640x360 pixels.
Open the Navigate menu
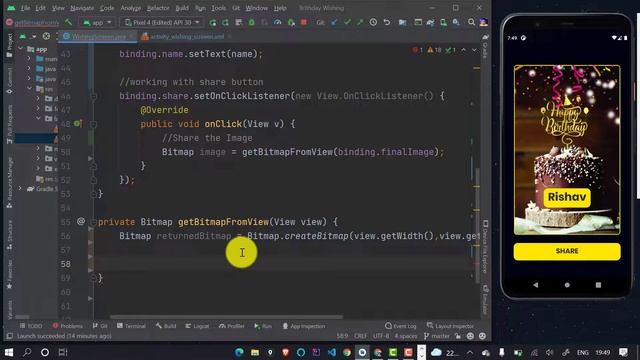point(82,8)
